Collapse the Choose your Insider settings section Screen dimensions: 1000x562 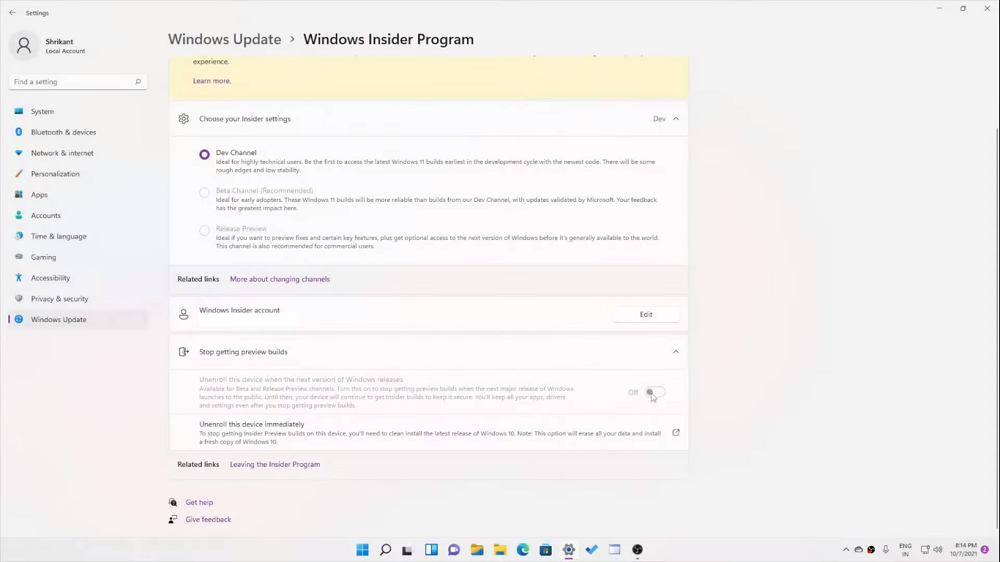point(676,119)
